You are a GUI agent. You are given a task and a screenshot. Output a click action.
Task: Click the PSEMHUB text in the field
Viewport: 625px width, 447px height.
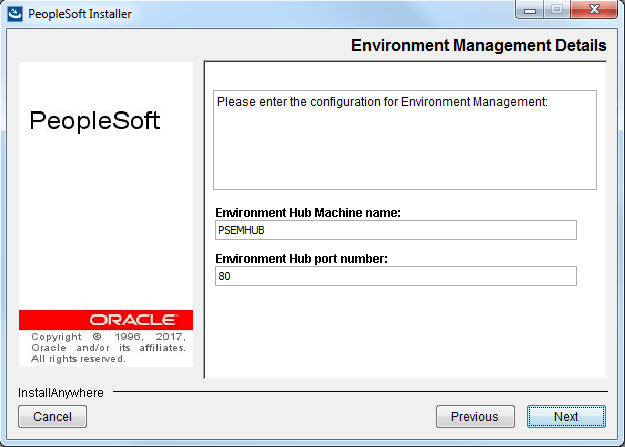tap(241, 230)
